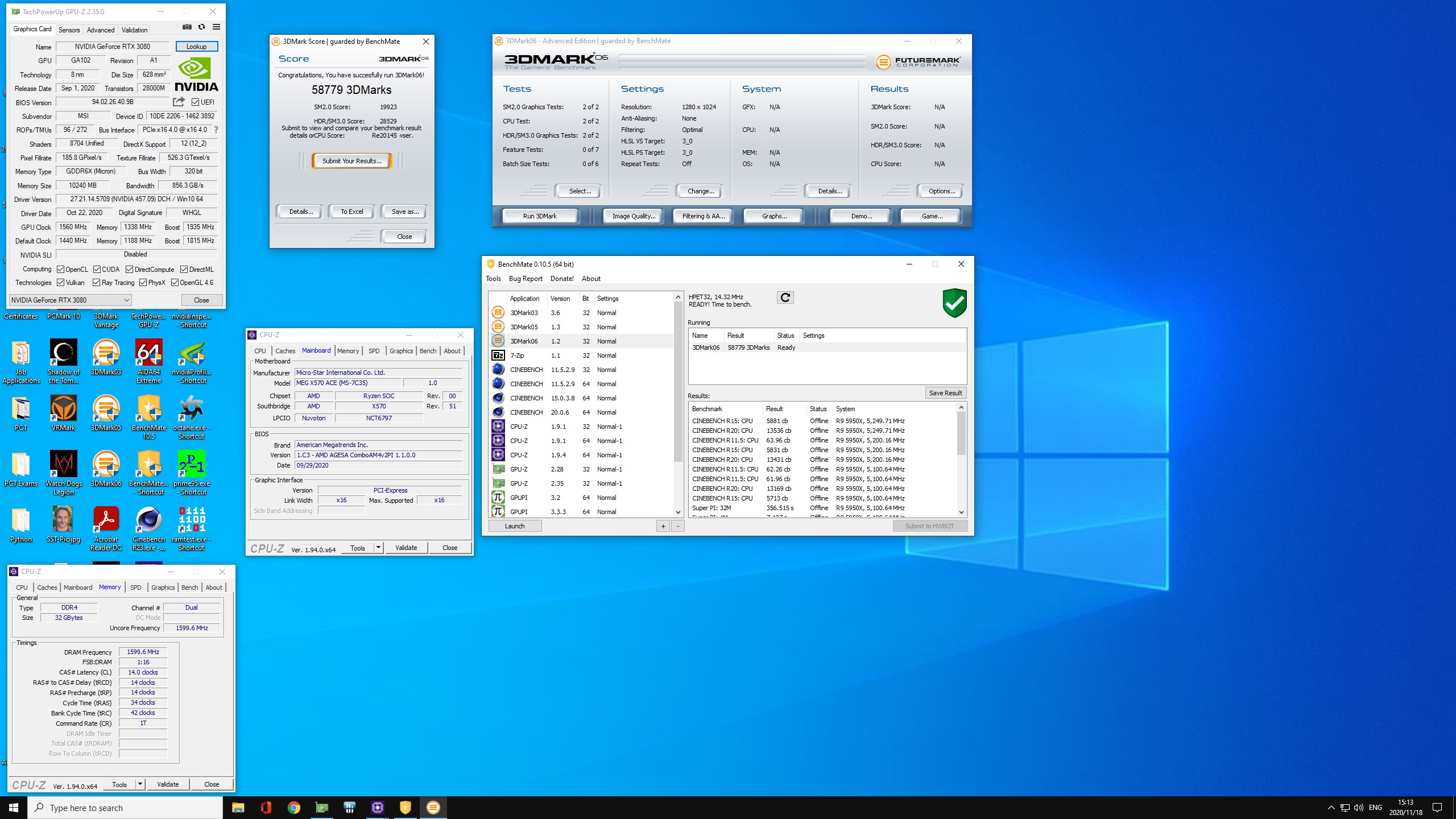This screenshot has width=1456, height=819.
Task: Switch to Advanced tab in GPU-Z
Action: (x=101, y=30)
